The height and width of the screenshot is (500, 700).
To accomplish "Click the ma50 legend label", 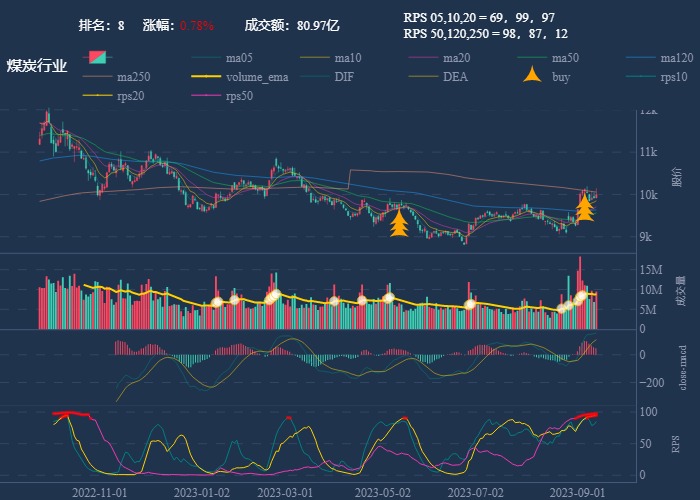I will (565, 58).
